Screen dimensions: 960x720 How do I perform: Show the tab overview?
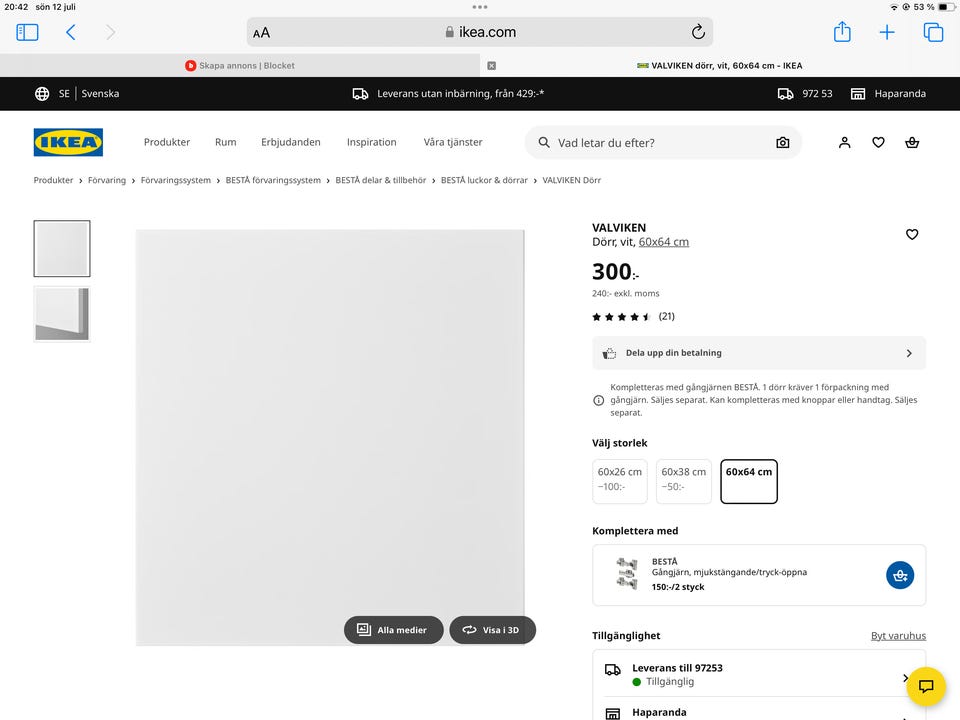pyautogui.click(x=933, y=32)
